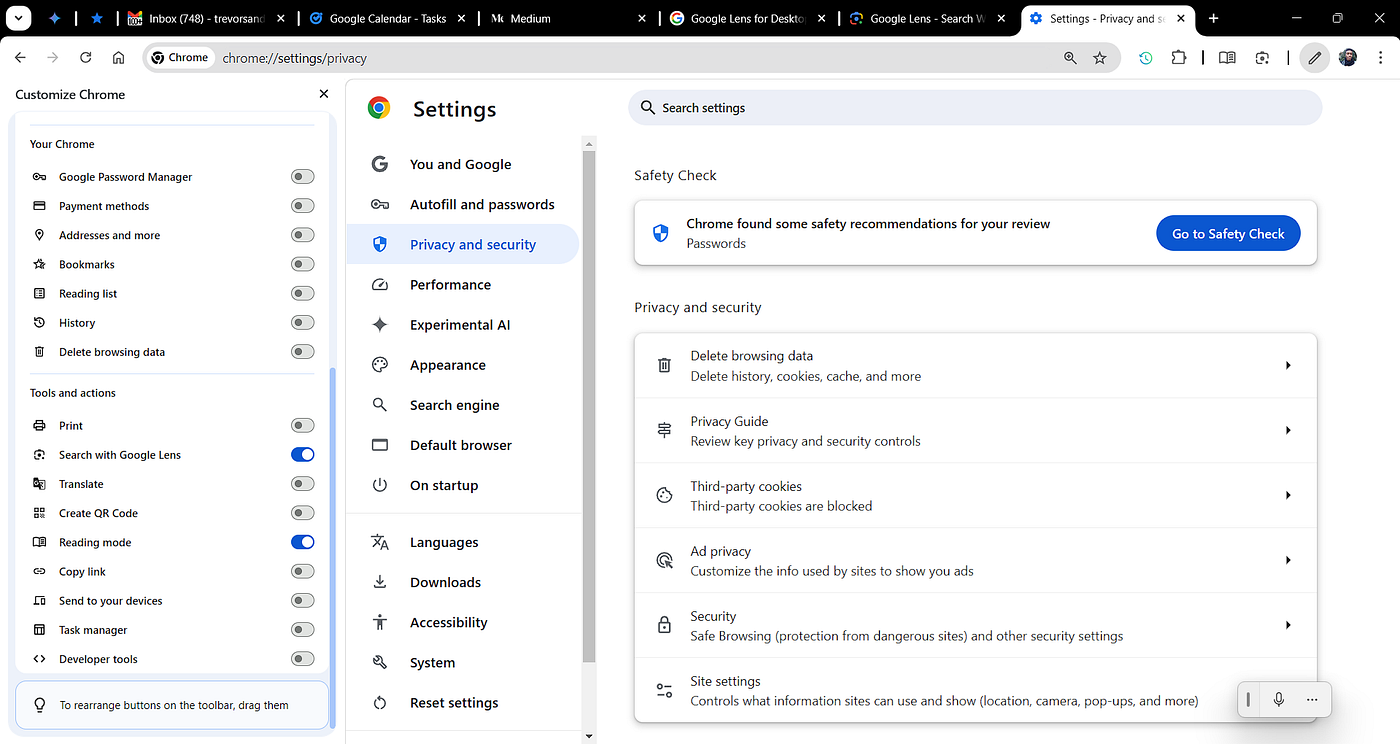Click the zoom magnifier in address bar

1070,58
